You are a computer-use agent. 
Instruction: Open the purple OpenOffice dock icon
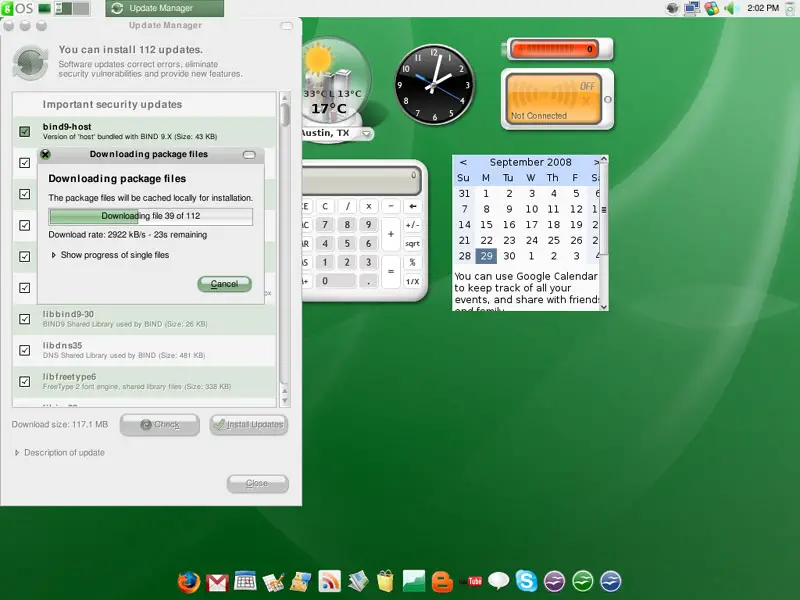(x=555, y=582)
